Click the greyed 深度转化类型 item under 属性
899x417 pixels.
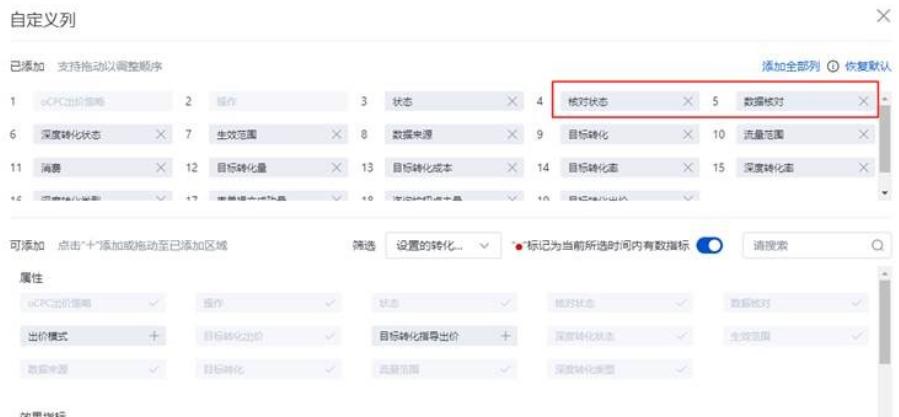[620, 369]
